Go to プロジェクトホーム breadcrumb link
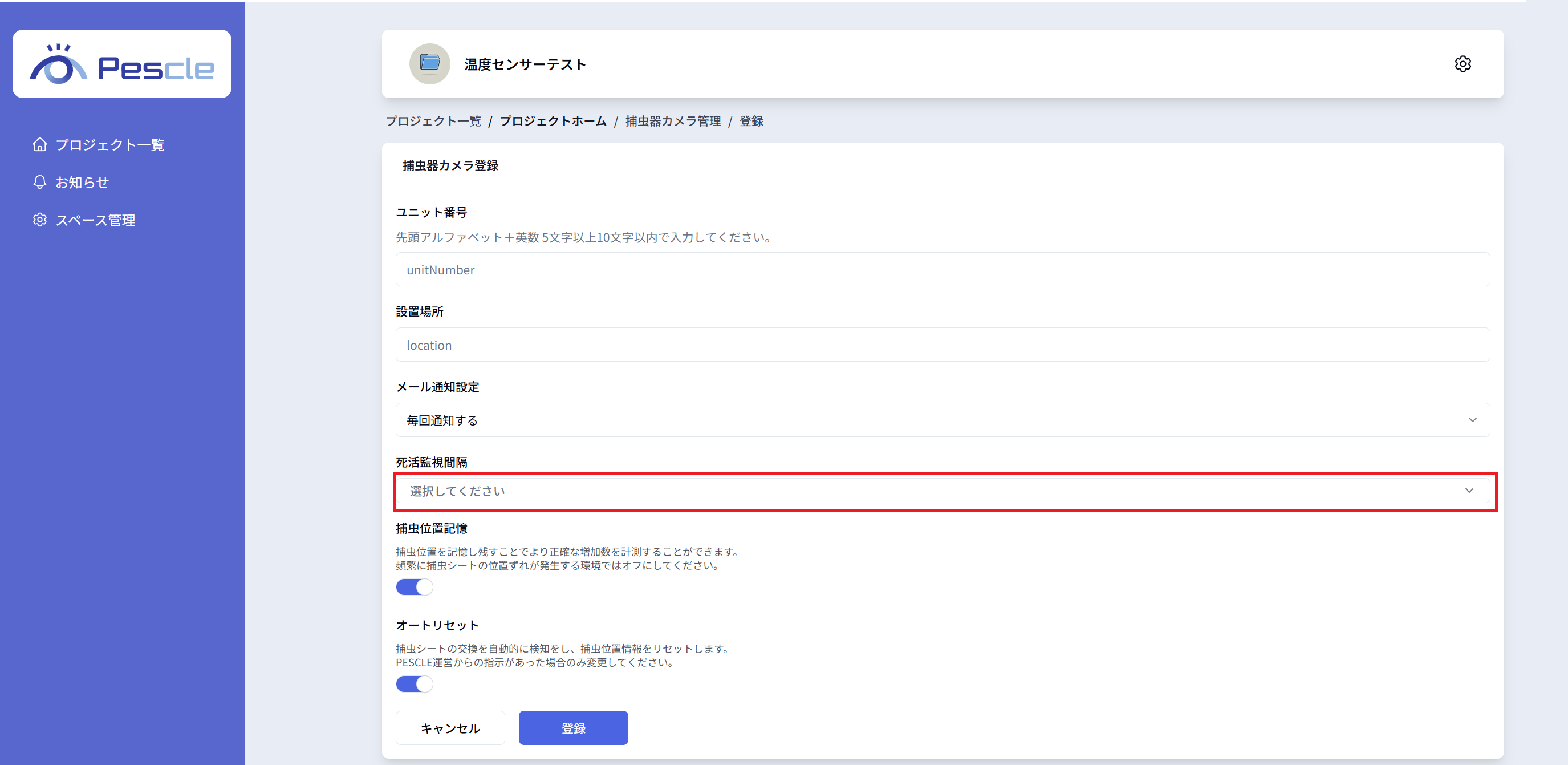The width and height of the screenshot is (1568, 765). coord(553,121)
